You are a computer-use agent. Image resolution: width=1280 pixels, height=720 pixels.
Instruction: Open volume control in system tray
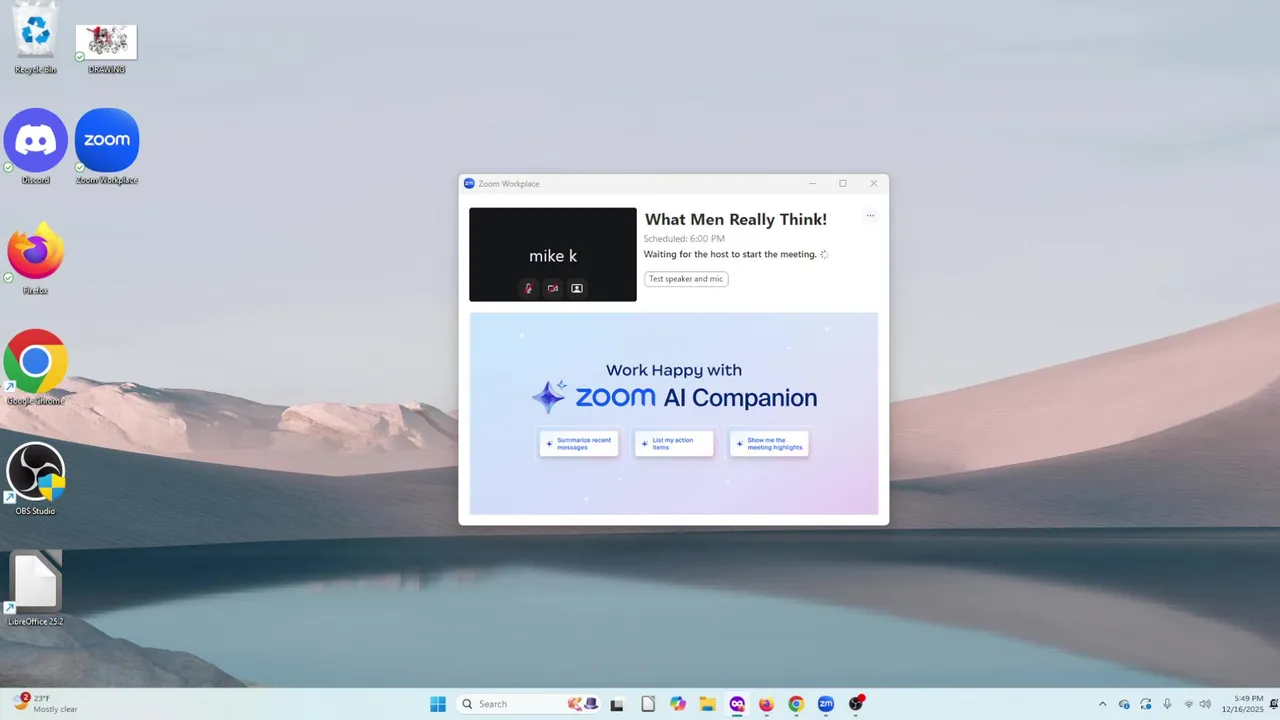coord(1205,704)
